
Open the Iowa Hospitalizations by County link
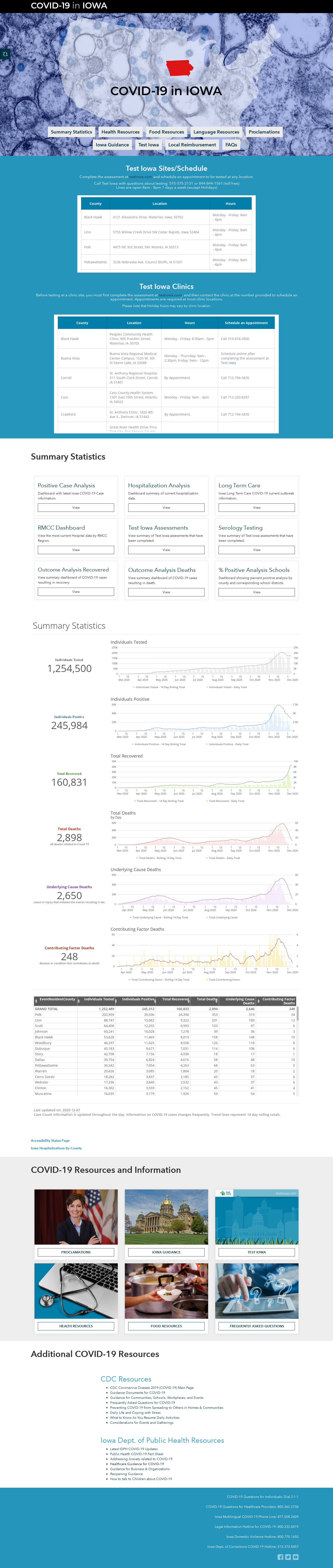(56, 1148)
